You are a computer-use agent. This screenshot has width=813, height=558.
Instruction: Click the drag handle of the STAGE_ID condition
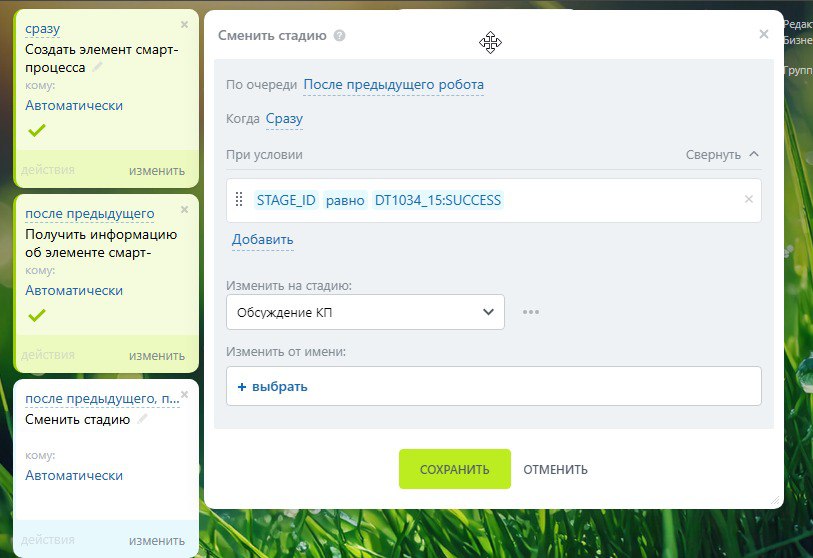(x=239, y=200)
